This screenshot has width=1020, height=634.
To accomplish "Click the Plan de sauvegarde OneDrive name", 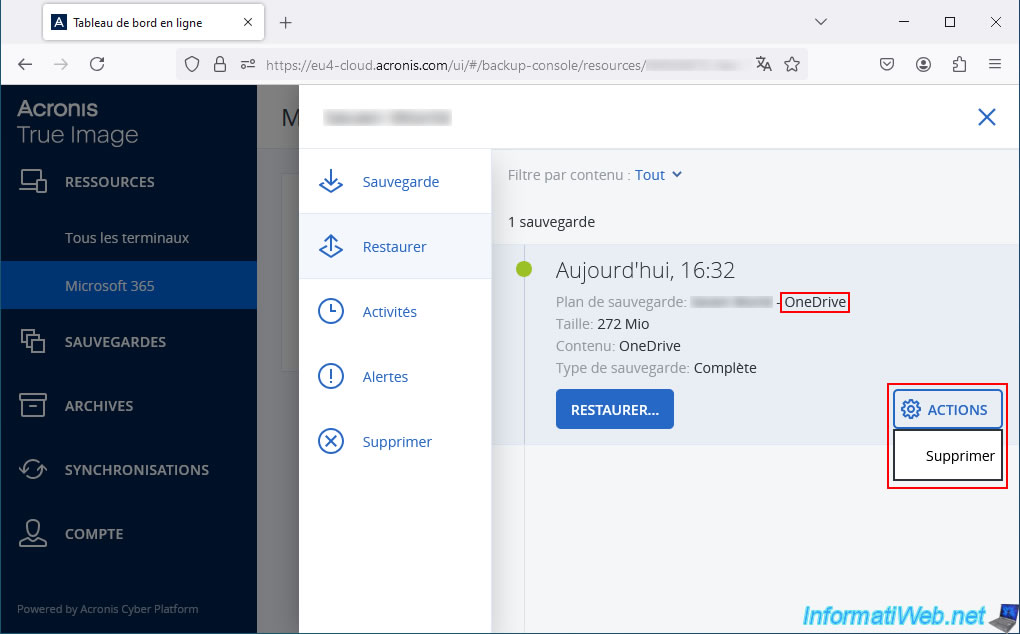I will 815,302.
